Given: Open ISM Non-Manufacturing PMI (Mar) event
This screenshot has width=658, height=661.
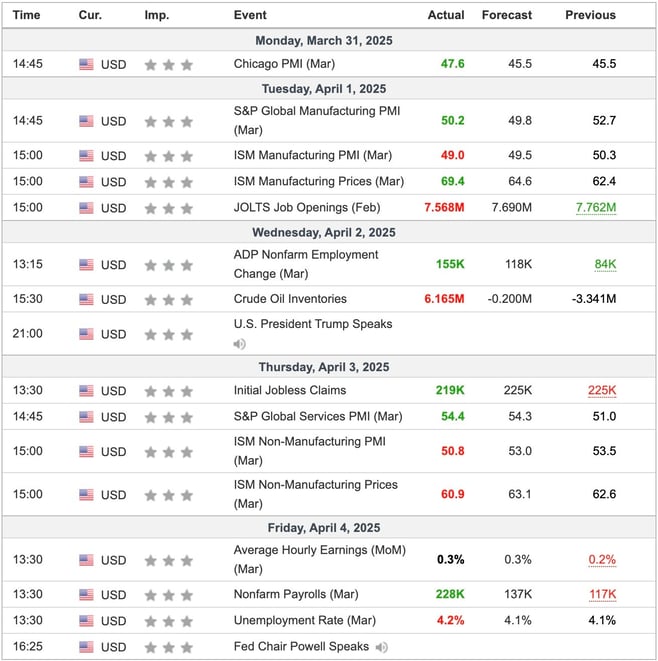Looking at the screenshot, I should pyautogui.click(x=309, y=451).
